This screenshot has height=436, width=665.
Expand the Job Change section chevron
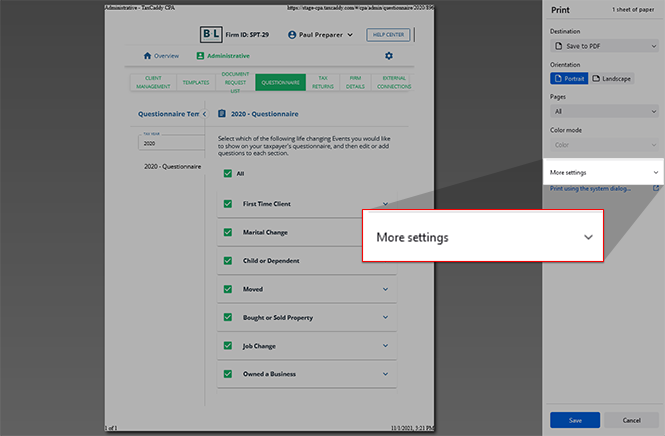(385, 345)
